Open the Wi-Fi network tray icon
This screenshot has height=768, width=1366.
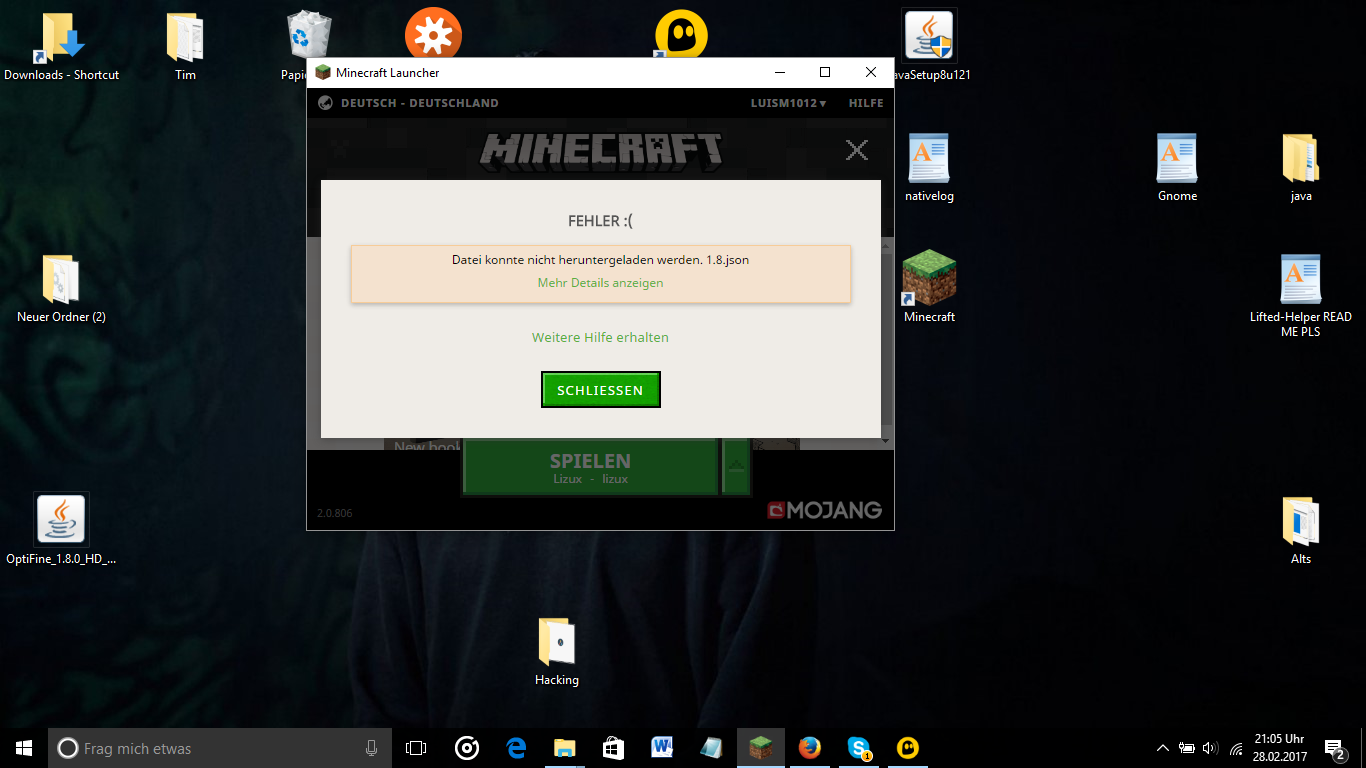click(1236, 748)
